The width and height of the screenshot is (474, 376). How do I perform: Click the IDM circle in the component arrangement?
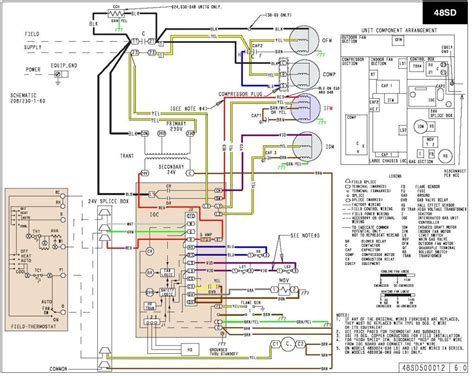coord(421,126)
